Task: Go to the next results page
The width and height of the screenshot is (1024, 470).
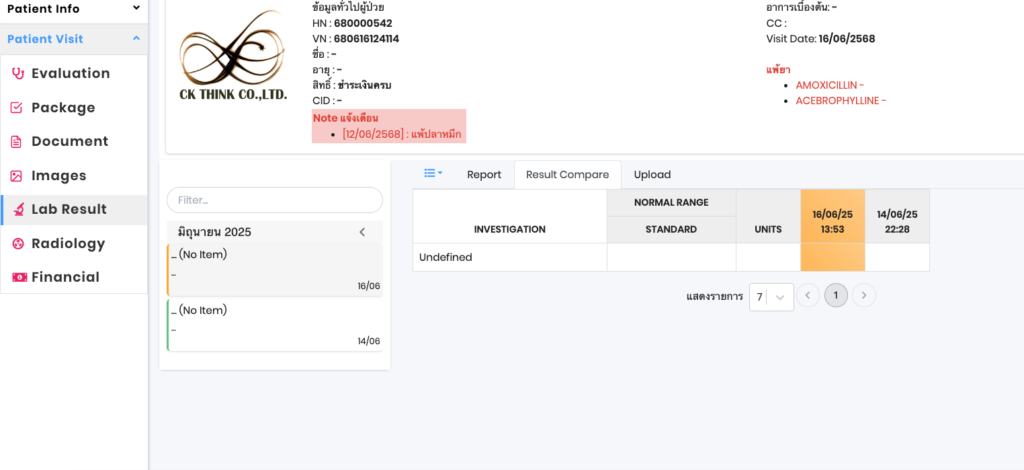Action: pos(864,296)
